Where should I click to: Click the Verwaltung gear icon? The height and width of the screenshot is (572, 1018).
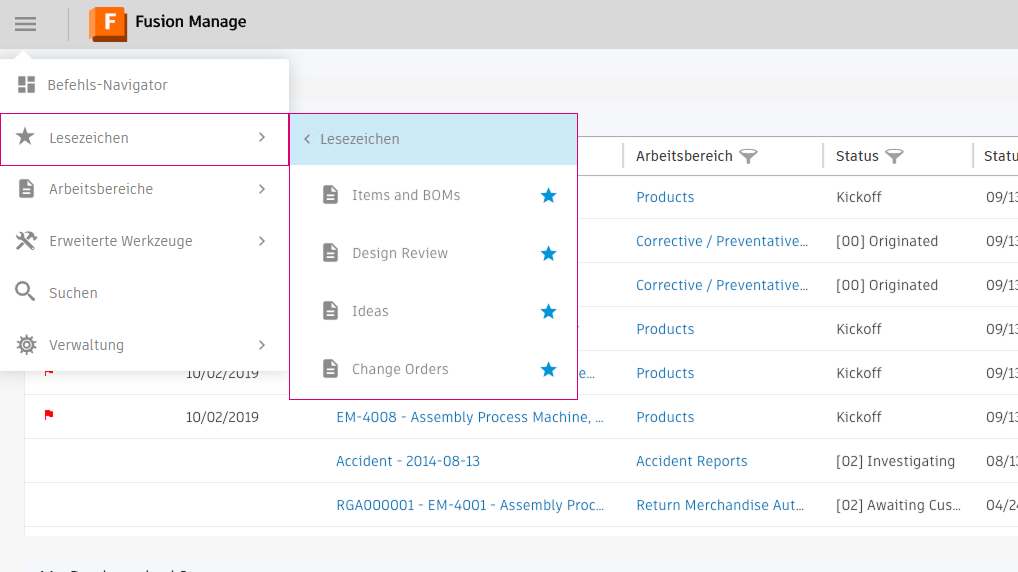[x=26, y=345]
